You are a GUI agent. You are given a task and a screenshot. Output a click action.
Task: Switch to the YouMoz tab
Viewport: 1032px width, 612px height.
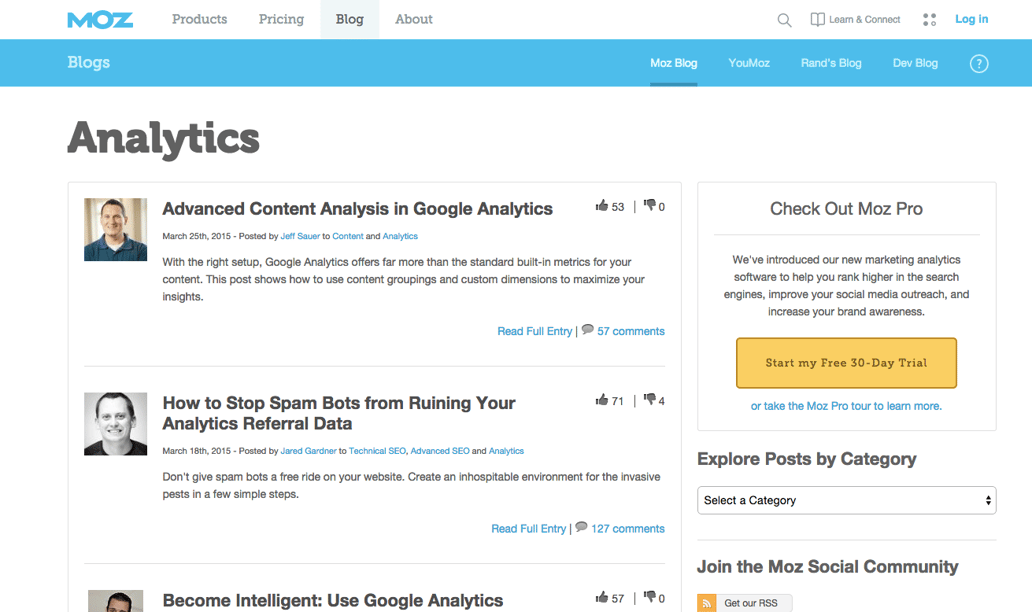point(749,63)
